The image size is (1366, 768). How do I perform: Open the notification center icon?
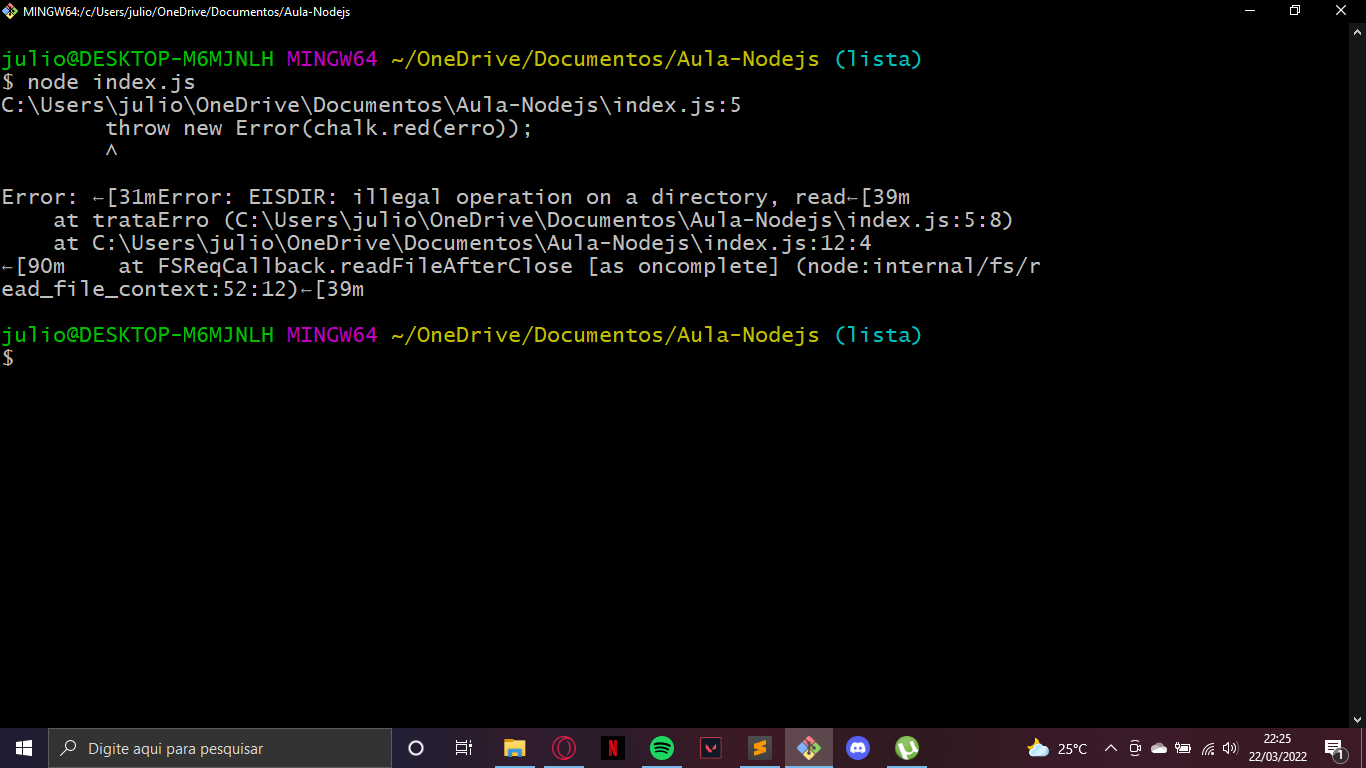coord(1333,748)
